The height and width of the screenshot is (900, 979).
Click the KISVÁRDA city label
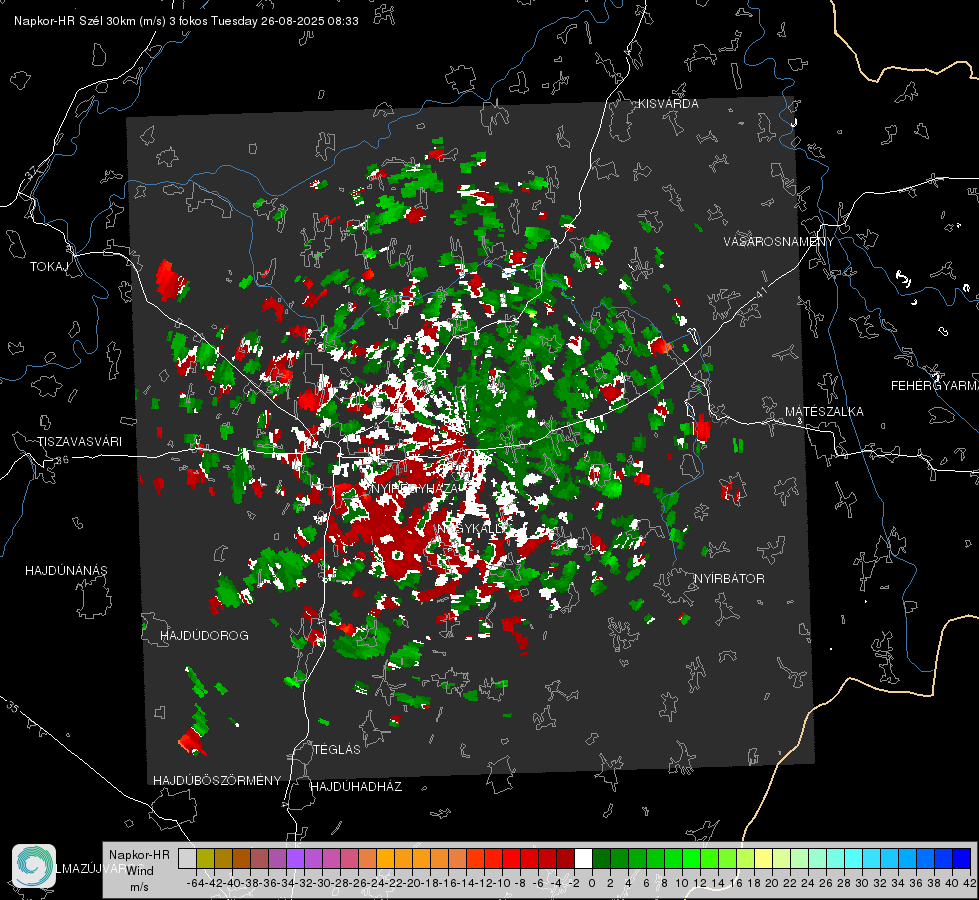(x=668, y=104)
